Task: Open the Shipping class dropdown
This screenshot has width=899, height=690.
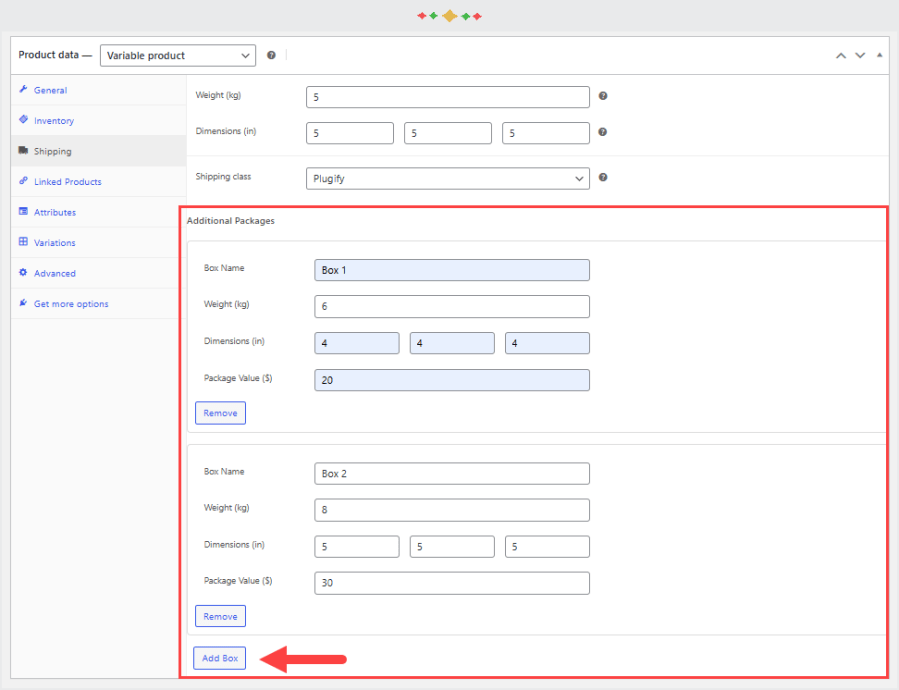Action: pos(447,177)
